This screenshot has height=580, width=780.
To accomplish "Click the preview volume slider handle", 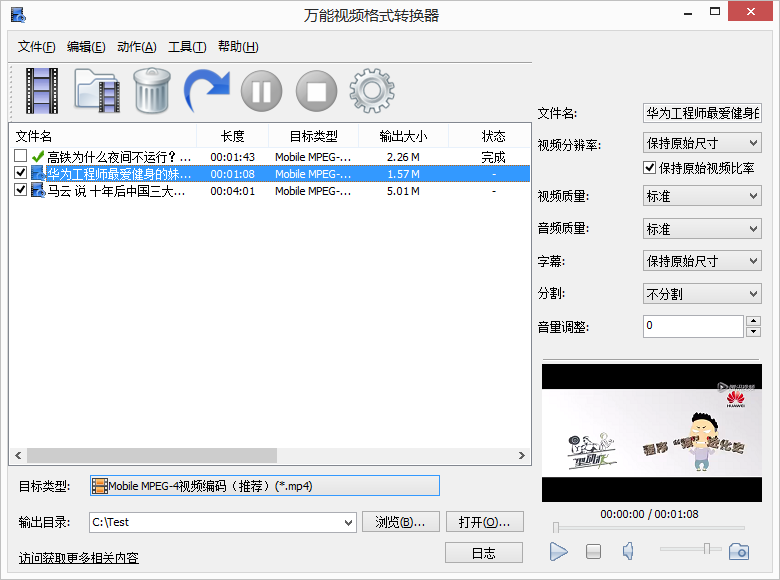I will (706, 548).
